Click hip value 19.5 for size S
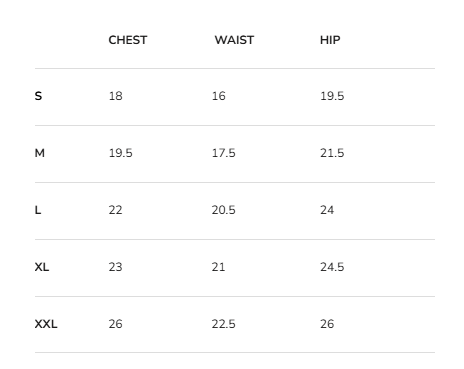 (x=332, y=96)
